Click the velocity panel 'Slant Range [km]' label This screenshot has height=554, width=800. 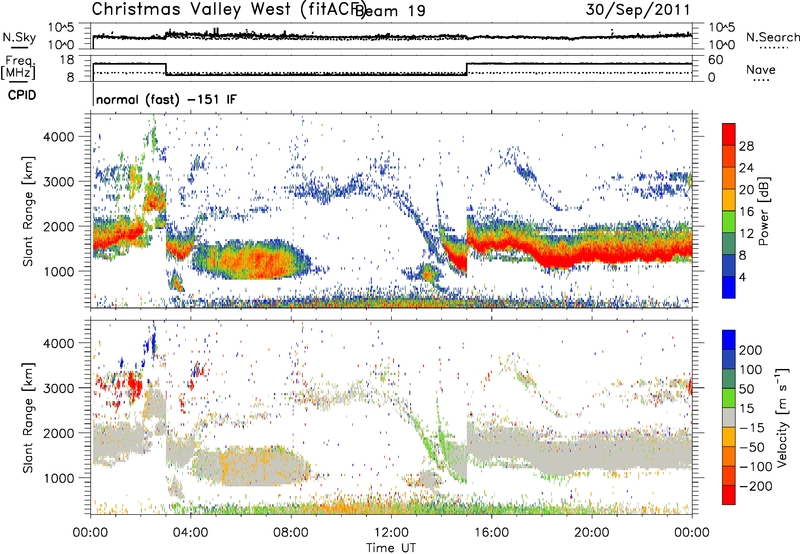pyautogui.click(x=28, y=418)
